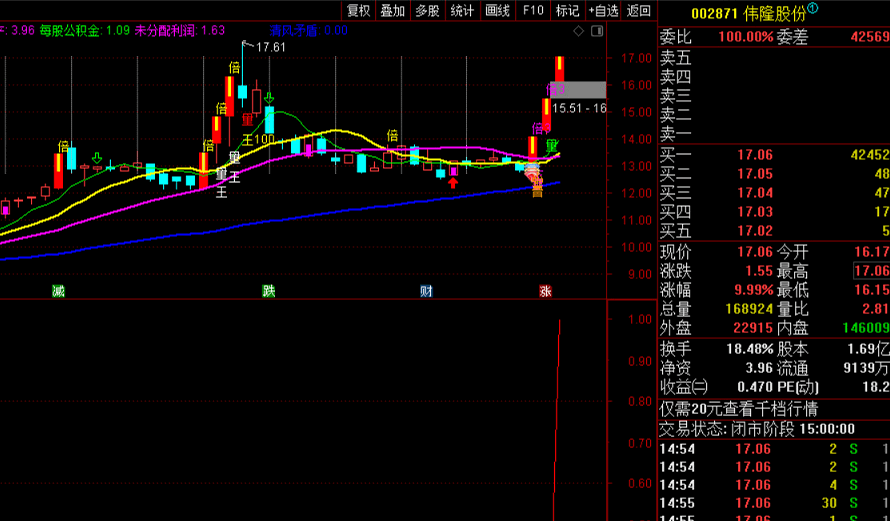890x521 pixels.
Task: Click the diamond icon above chart
Action: click(x=578, y=31)
